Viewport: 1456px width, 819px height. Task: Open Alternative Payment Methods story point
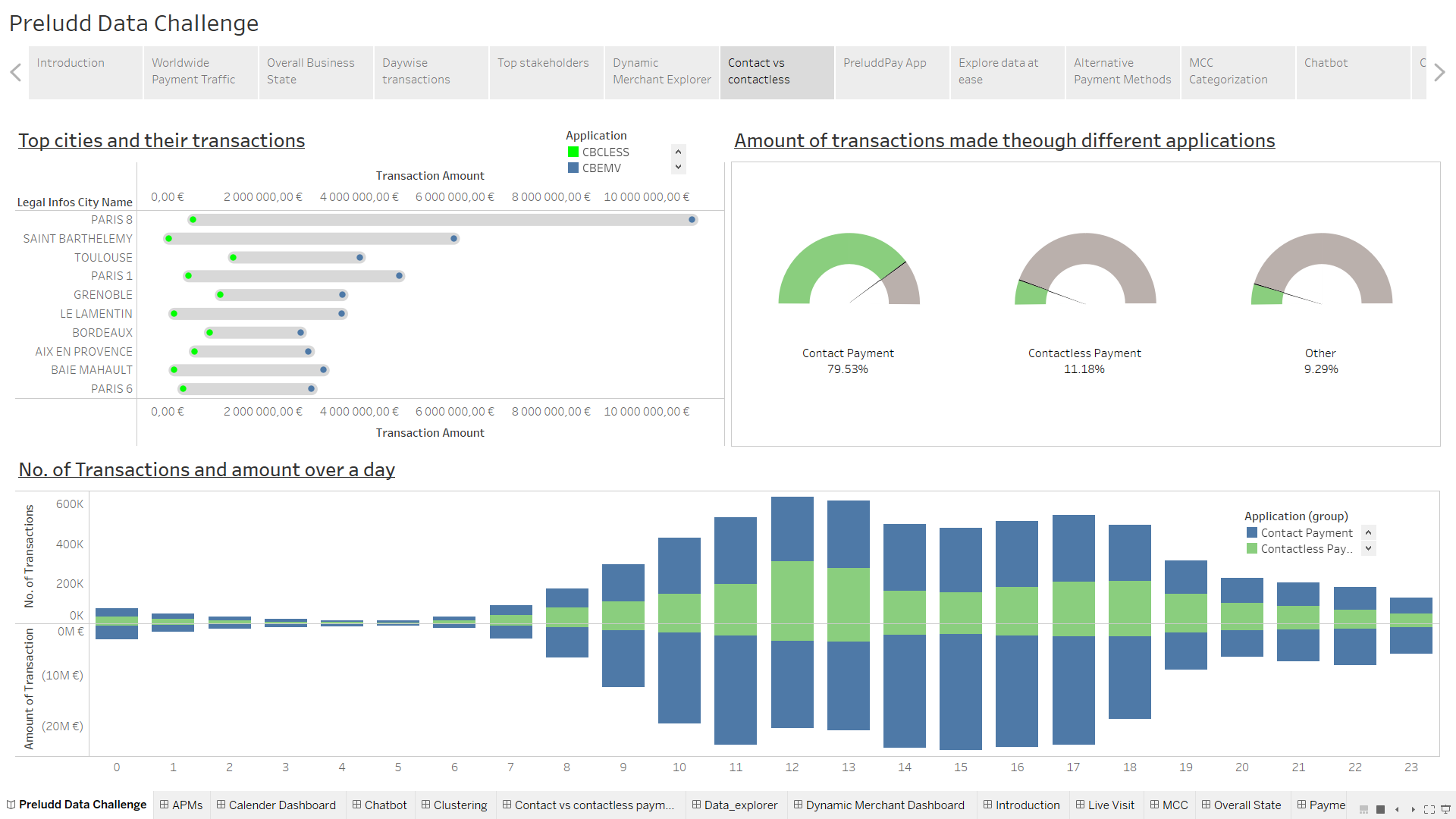coord(1122,73)
